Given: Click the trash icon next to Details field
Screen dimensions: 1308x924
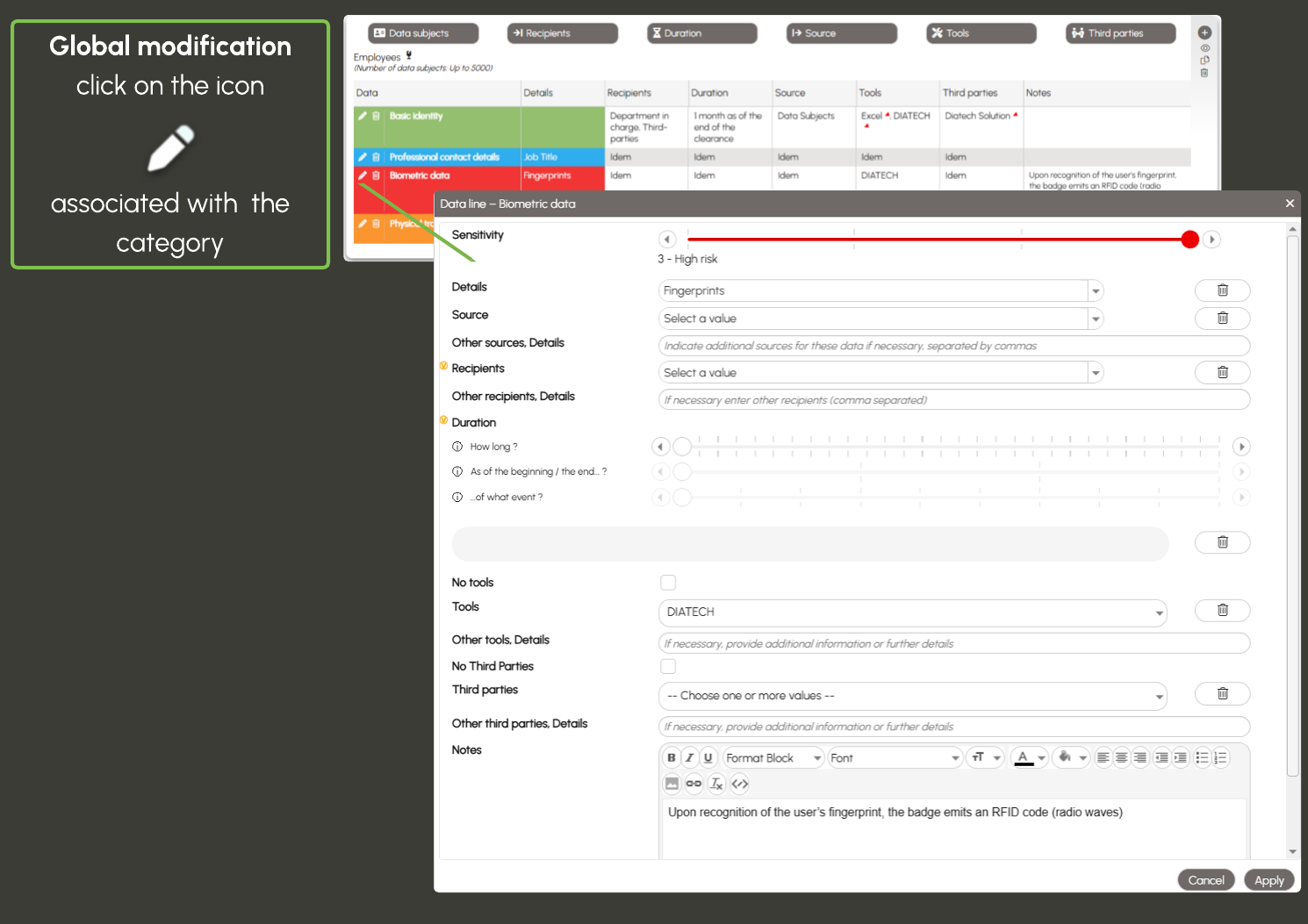Looking at the screenshot, I should [x=1222, y=290].
